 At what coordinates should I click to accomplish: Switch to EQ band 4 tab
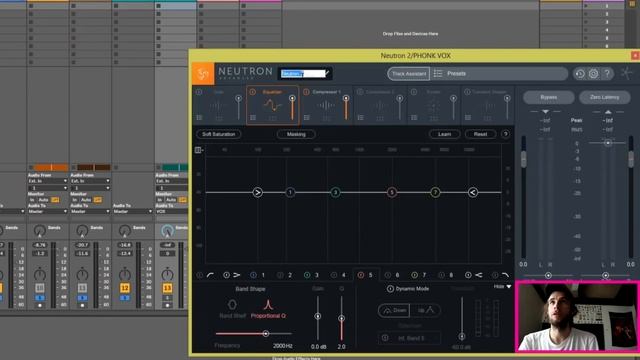coord(339,275)
